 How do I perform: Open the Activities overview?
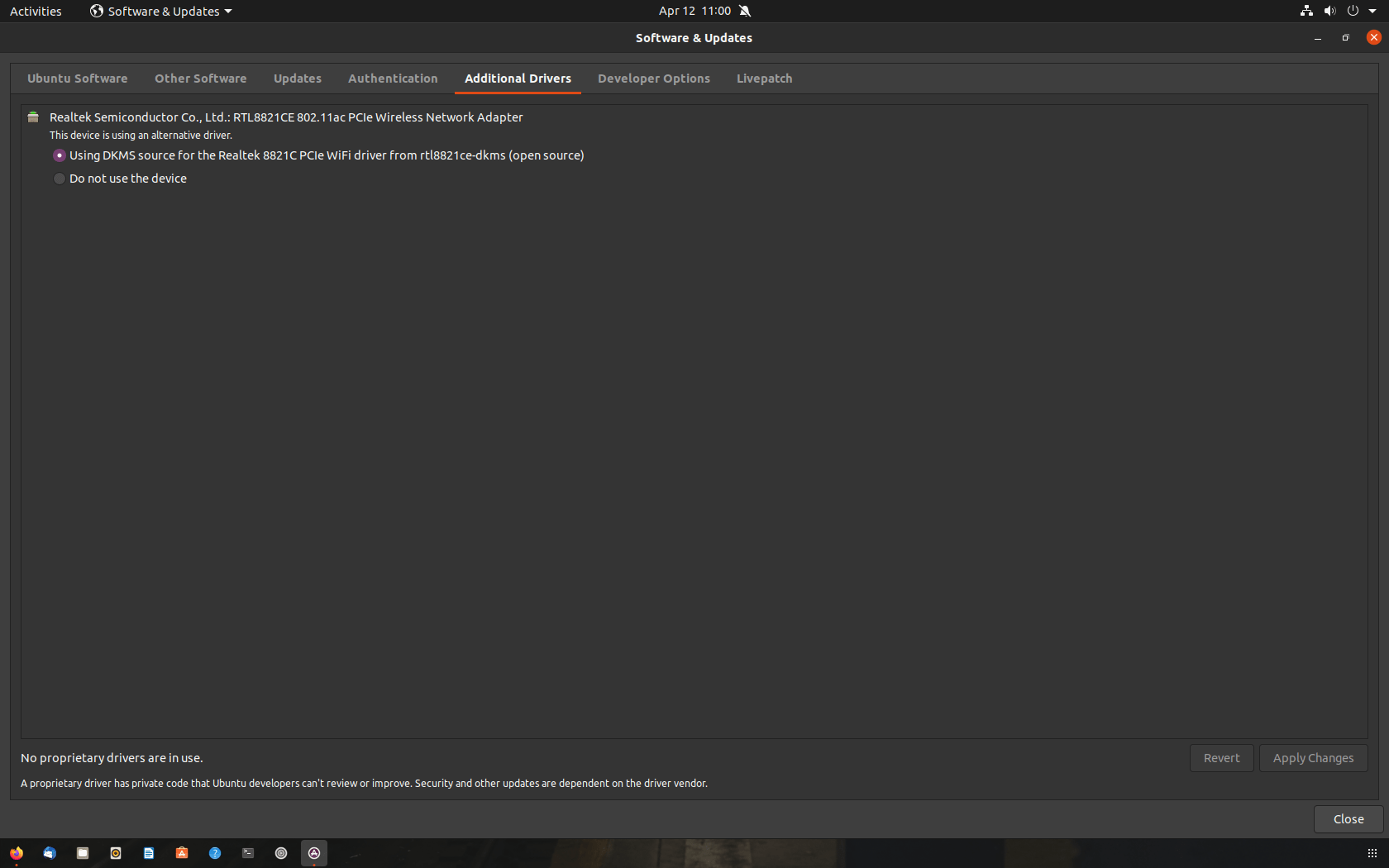pos(36,11)
